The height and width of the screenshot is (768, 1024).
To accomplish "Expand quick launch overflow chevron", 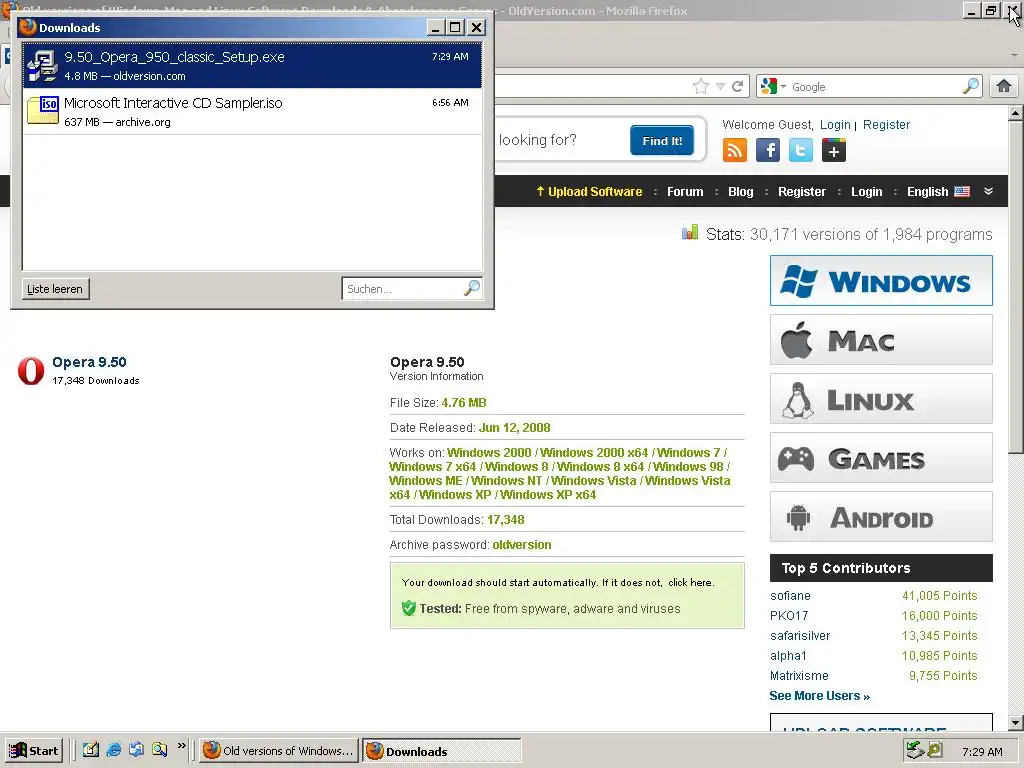I will [182, 746].
